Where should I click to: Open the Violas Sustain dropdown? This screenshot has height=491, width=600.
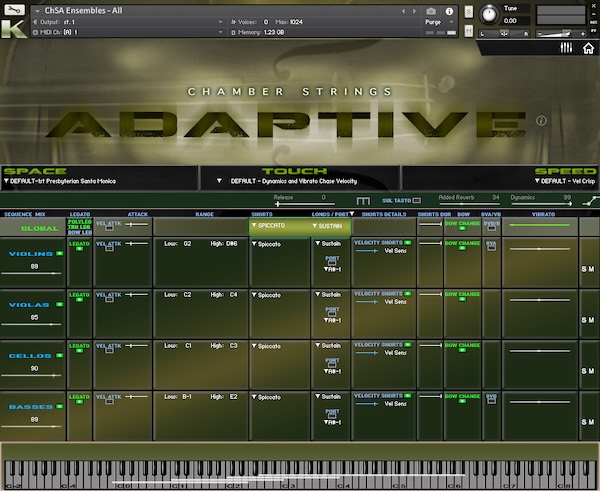328,295
